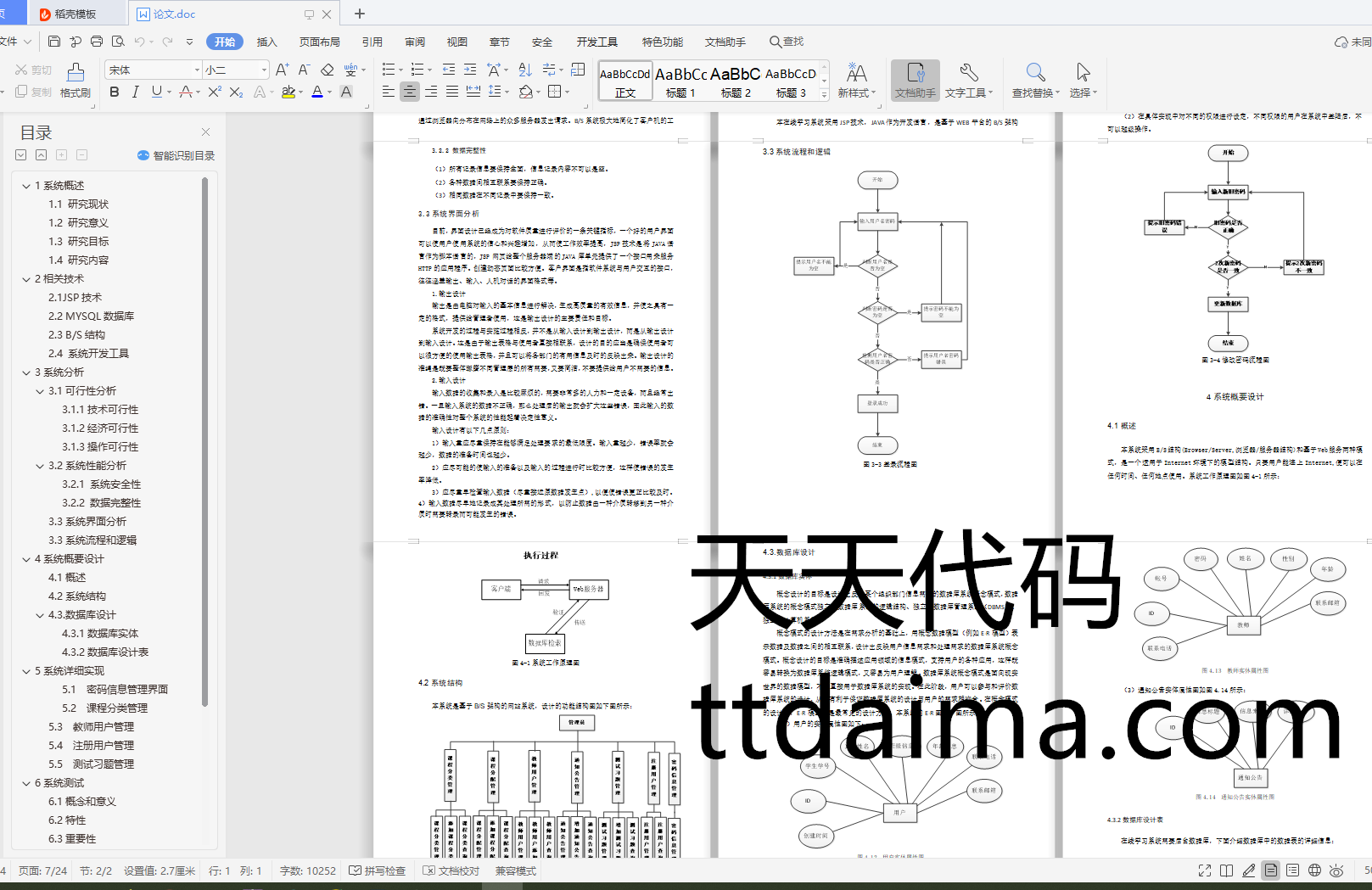Open the Insert (插入) ribbon tab
Screen dimensions: 1372x890
tap(267, 42)
